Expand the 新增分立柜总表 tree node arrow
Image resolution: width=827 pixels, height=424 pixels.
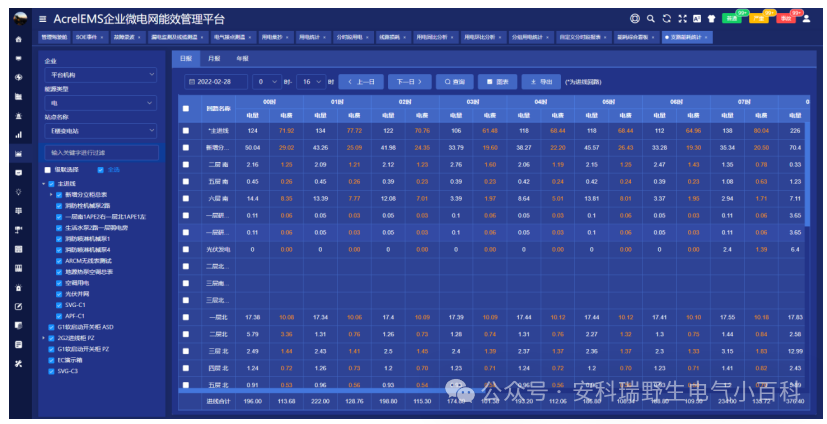click(x=51, y=195)
